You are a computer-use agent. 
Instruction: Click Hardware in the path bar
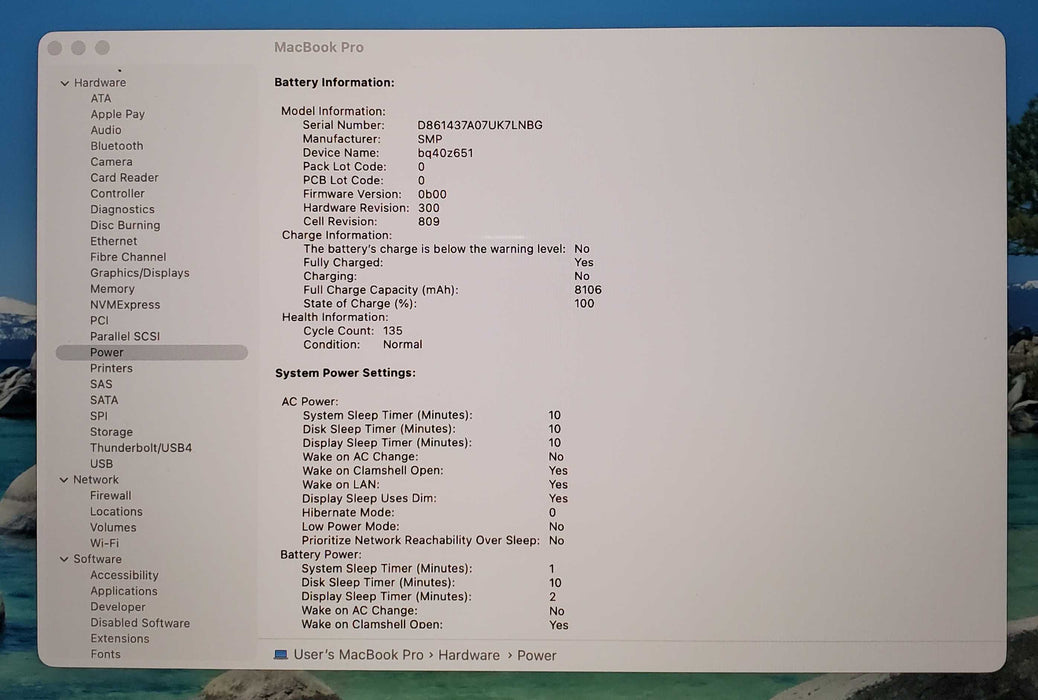469,655
